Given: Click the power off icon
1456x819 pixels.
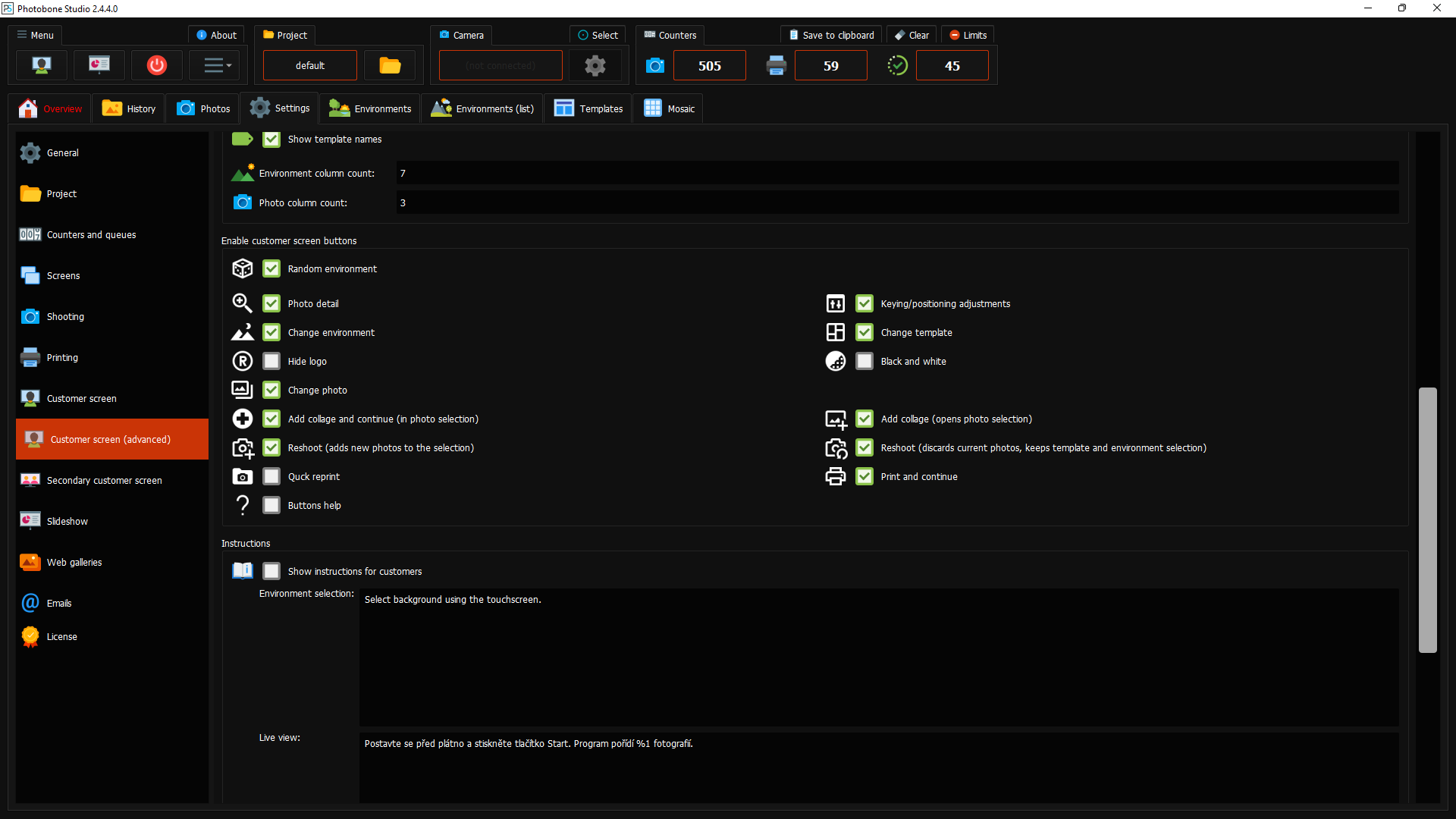Looking at the screenshot, I should pyautogui.click(x=156, y=65).
